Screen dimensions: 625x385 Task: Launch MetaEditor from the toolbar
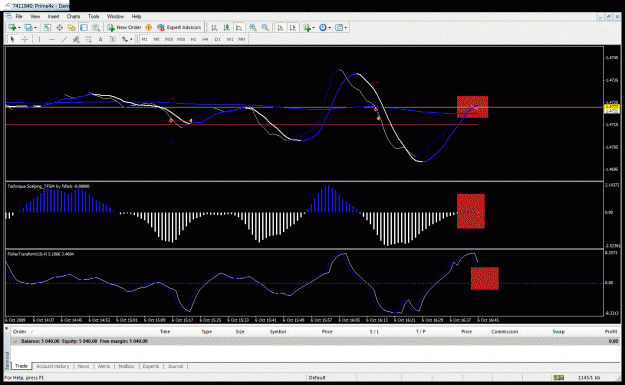(x=149, y=28)
